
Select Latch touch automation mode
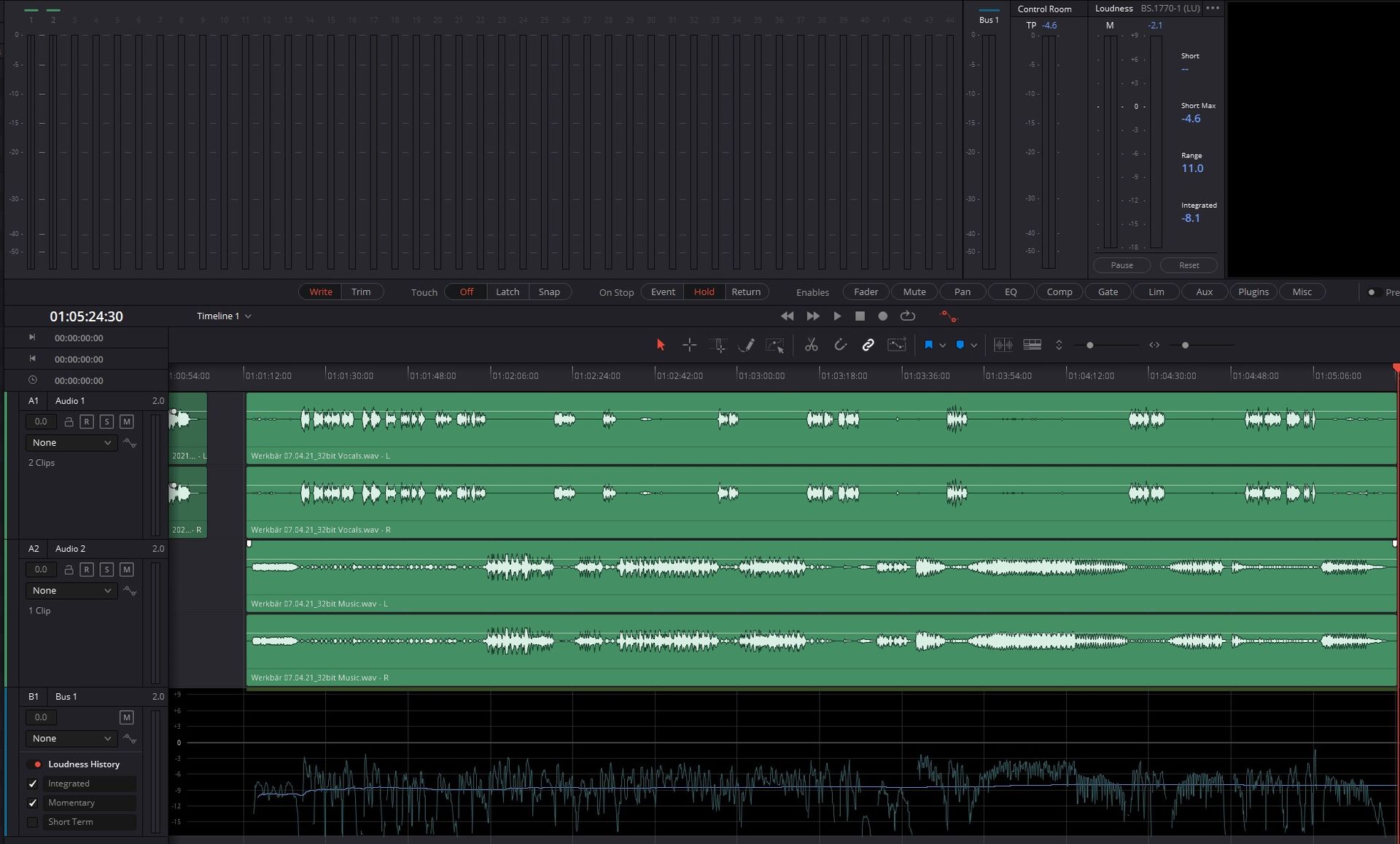507,292
